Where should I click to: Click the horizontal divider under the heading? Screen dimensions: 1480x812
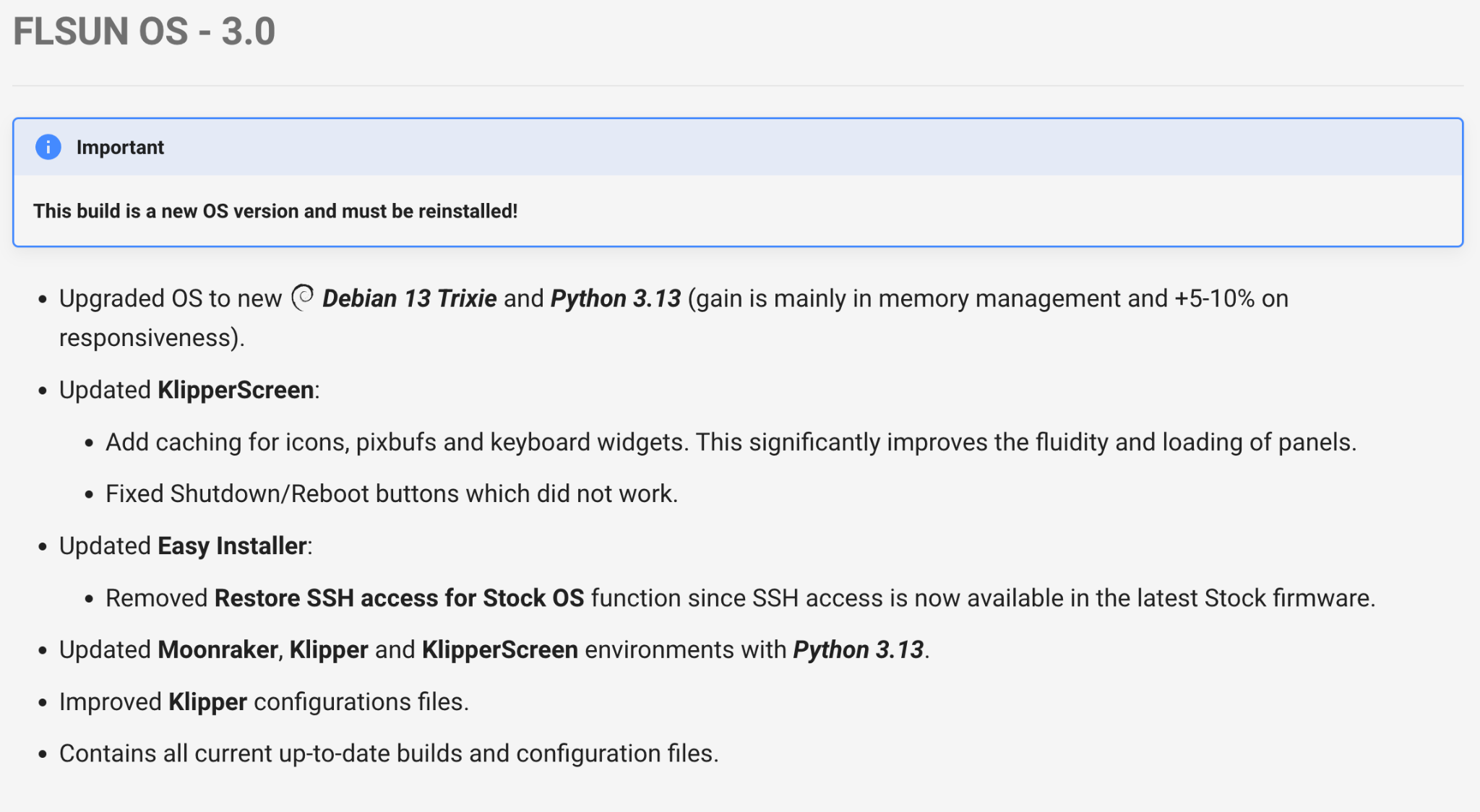(x=738, y=86)
